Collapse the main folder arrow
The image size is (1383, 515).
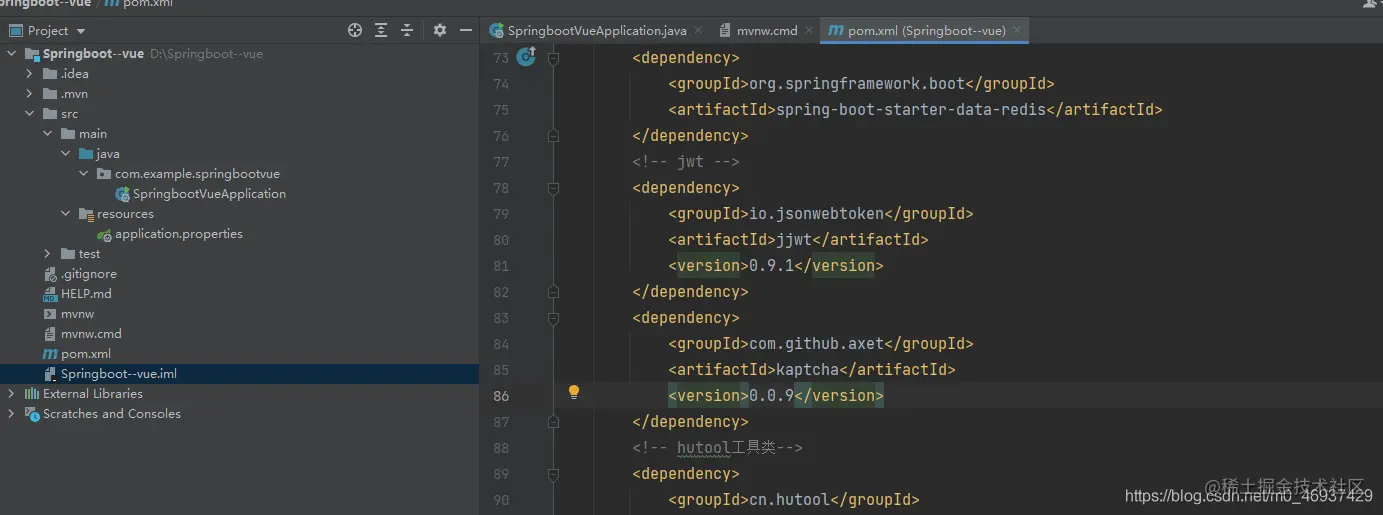pos(48,134)
